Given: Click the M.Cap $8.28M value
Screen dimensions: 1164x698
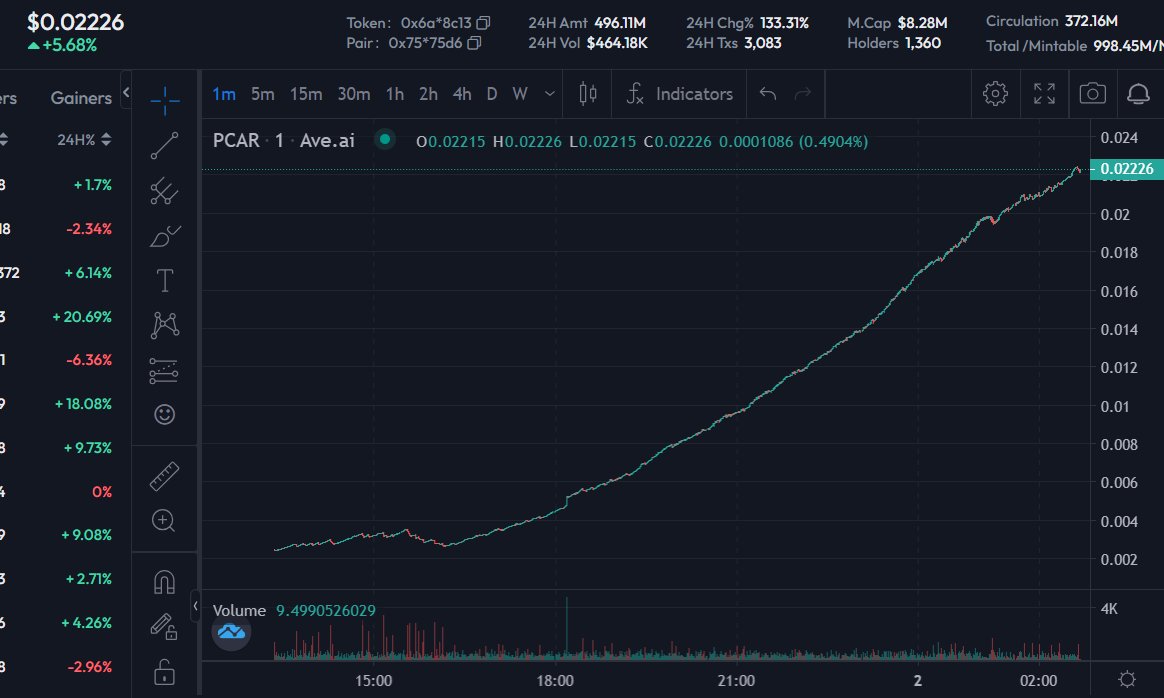Looking at the screenshot, I should click(922, 23).
